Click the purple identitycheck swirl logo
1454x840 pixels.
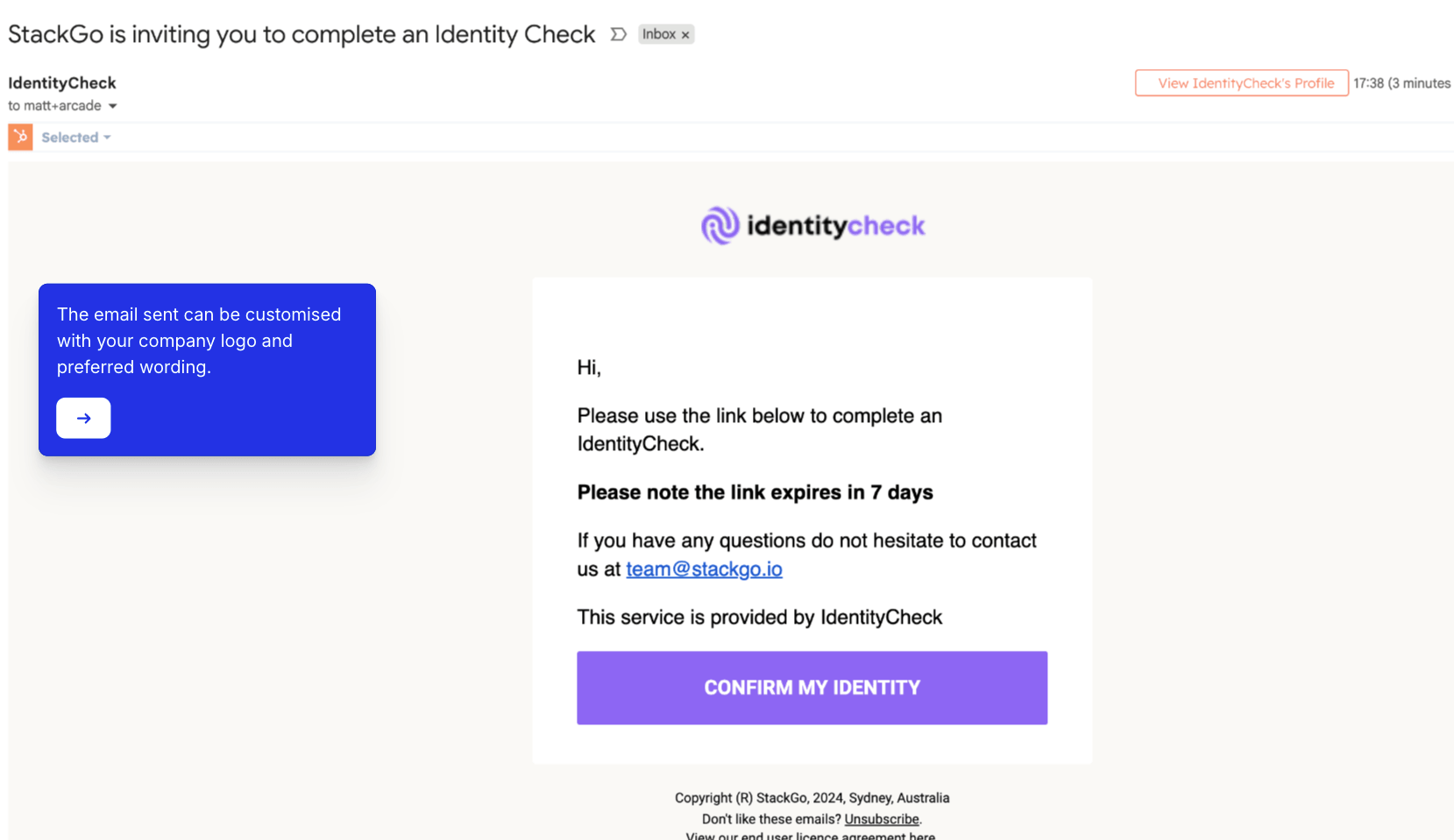(x=720, y=226)
